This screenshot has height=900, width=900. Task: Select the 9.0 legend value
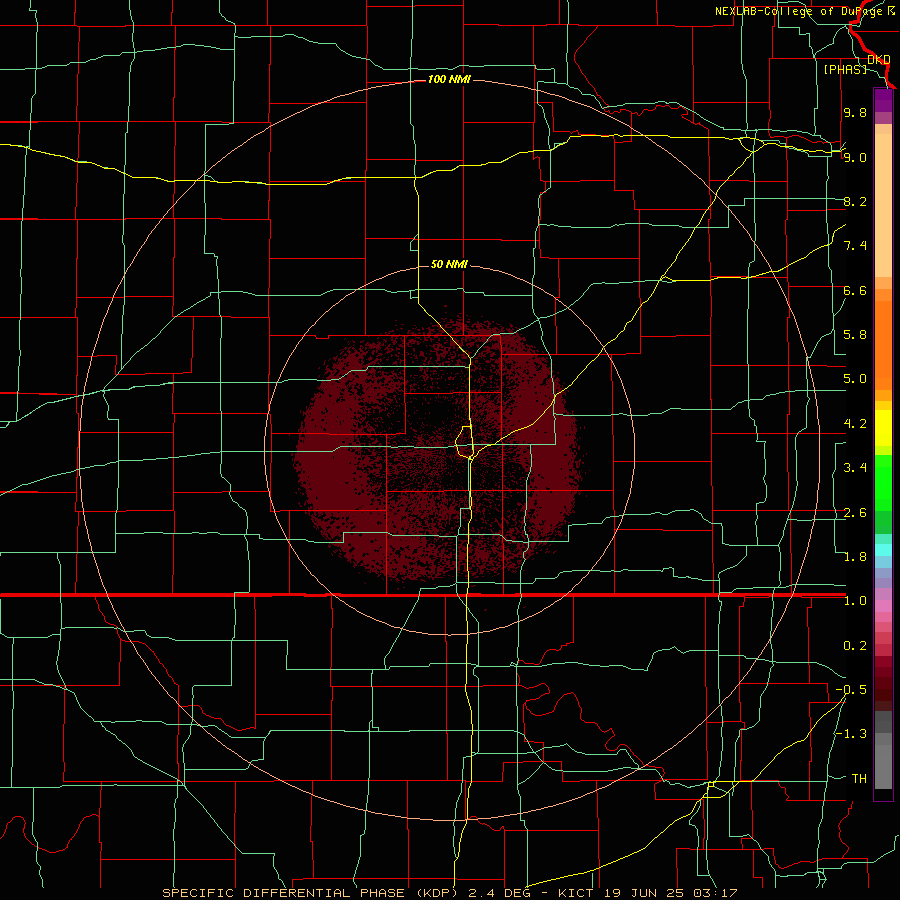(855, 157)
